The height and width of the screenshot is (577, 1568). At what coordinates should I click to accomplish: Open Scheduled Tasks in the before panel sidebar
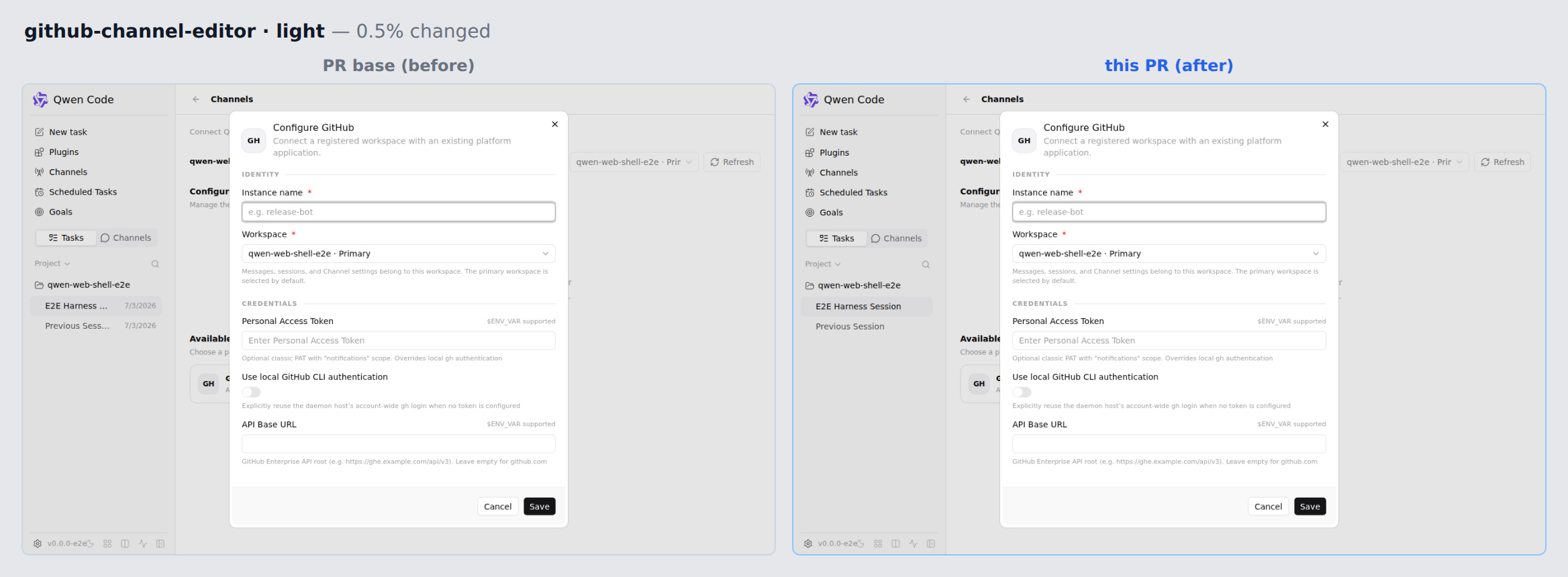point(98,192)
